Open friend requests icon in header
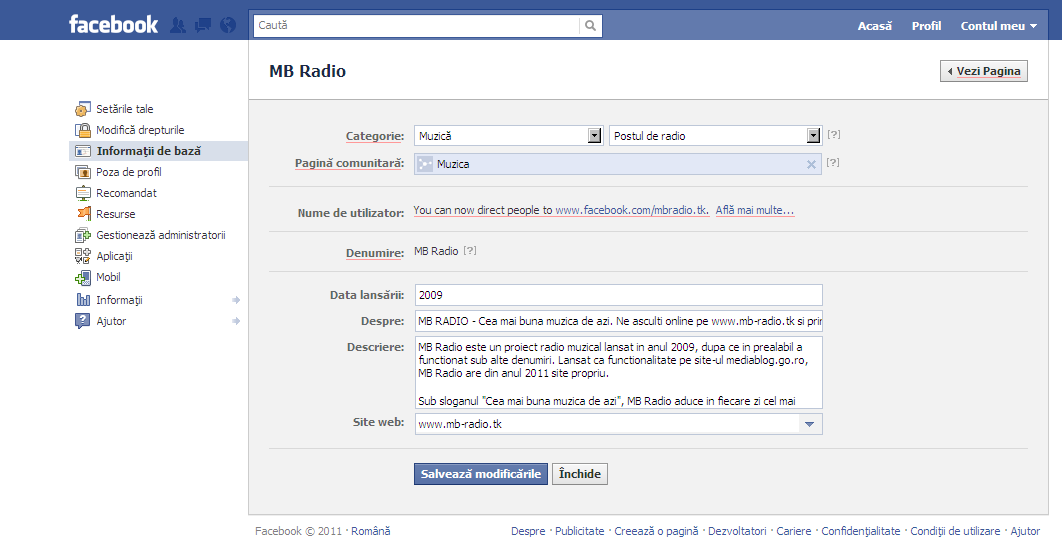 click(177, 26)
